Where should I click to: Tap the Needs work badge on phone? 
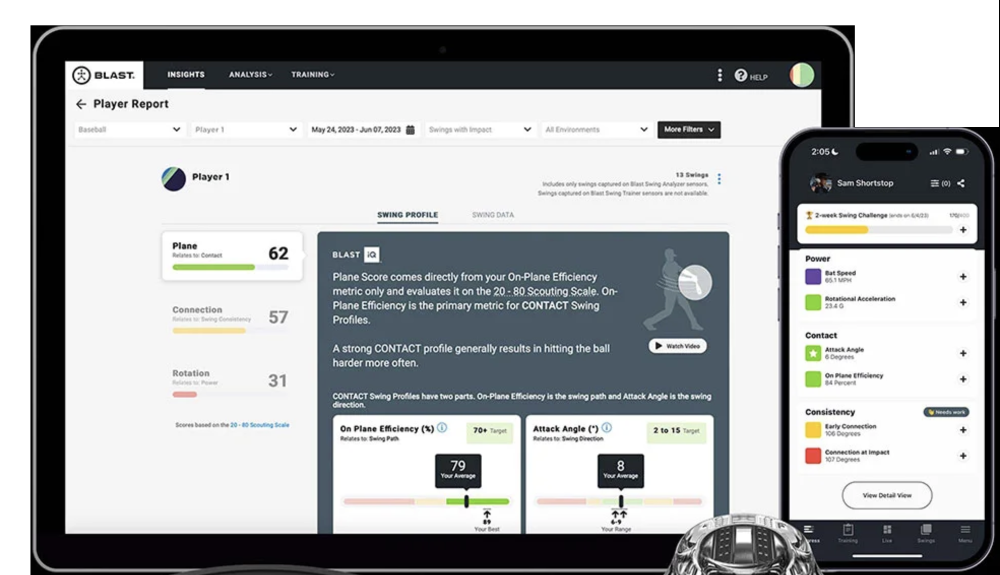(946, 412)
